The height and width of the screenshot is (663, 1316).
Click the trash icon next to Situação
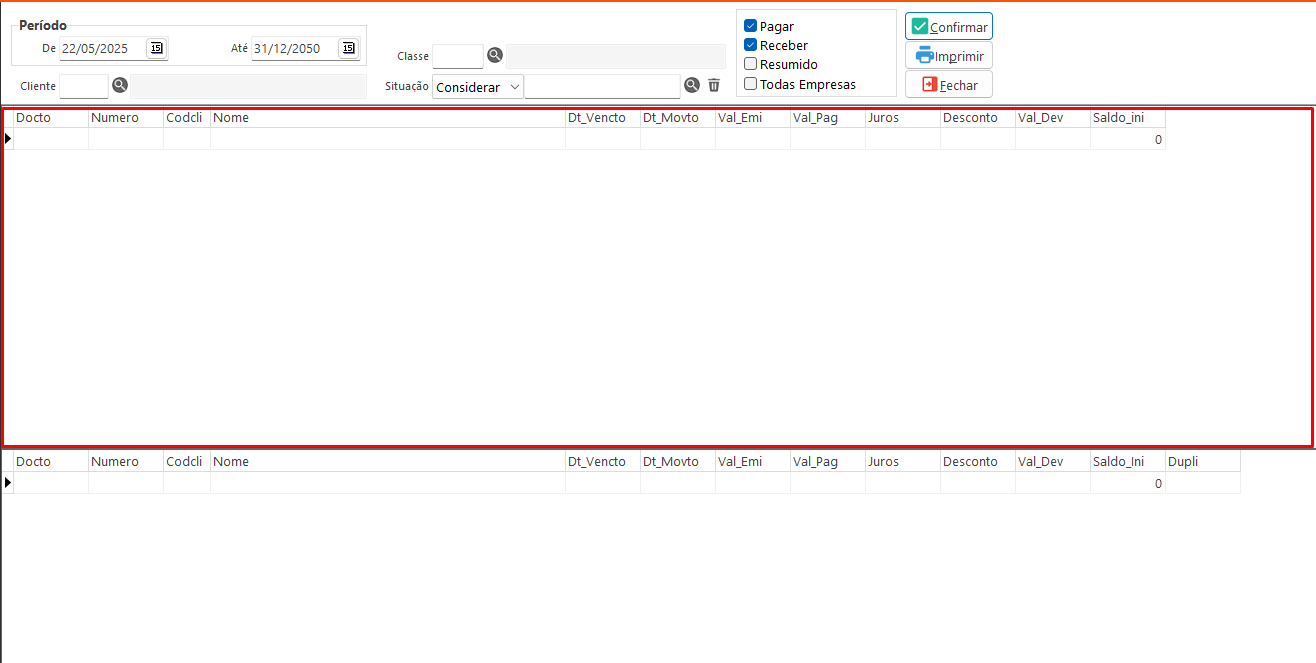714,86
